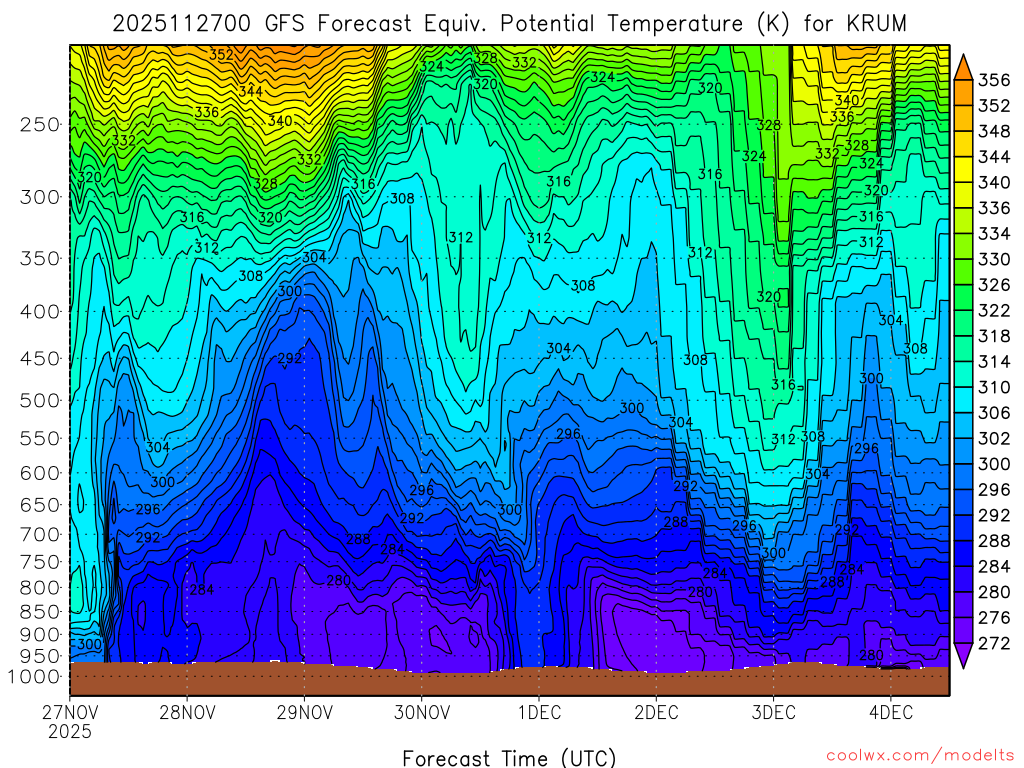
Task: Click the 700 pressure level axis label
Action: 39,534
